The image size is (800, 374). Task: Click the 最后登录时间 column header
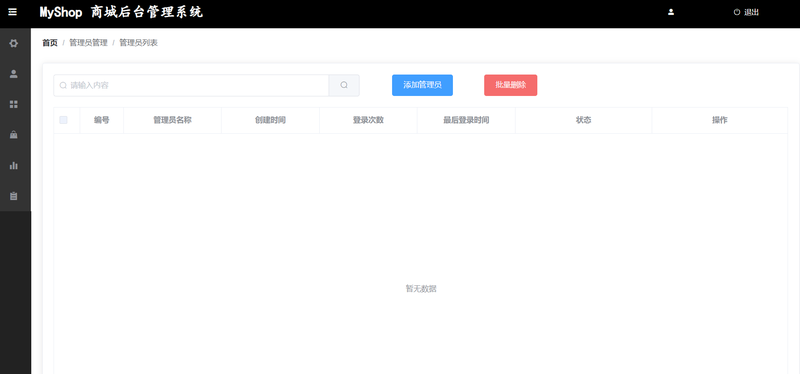click(x=466, y=120)
